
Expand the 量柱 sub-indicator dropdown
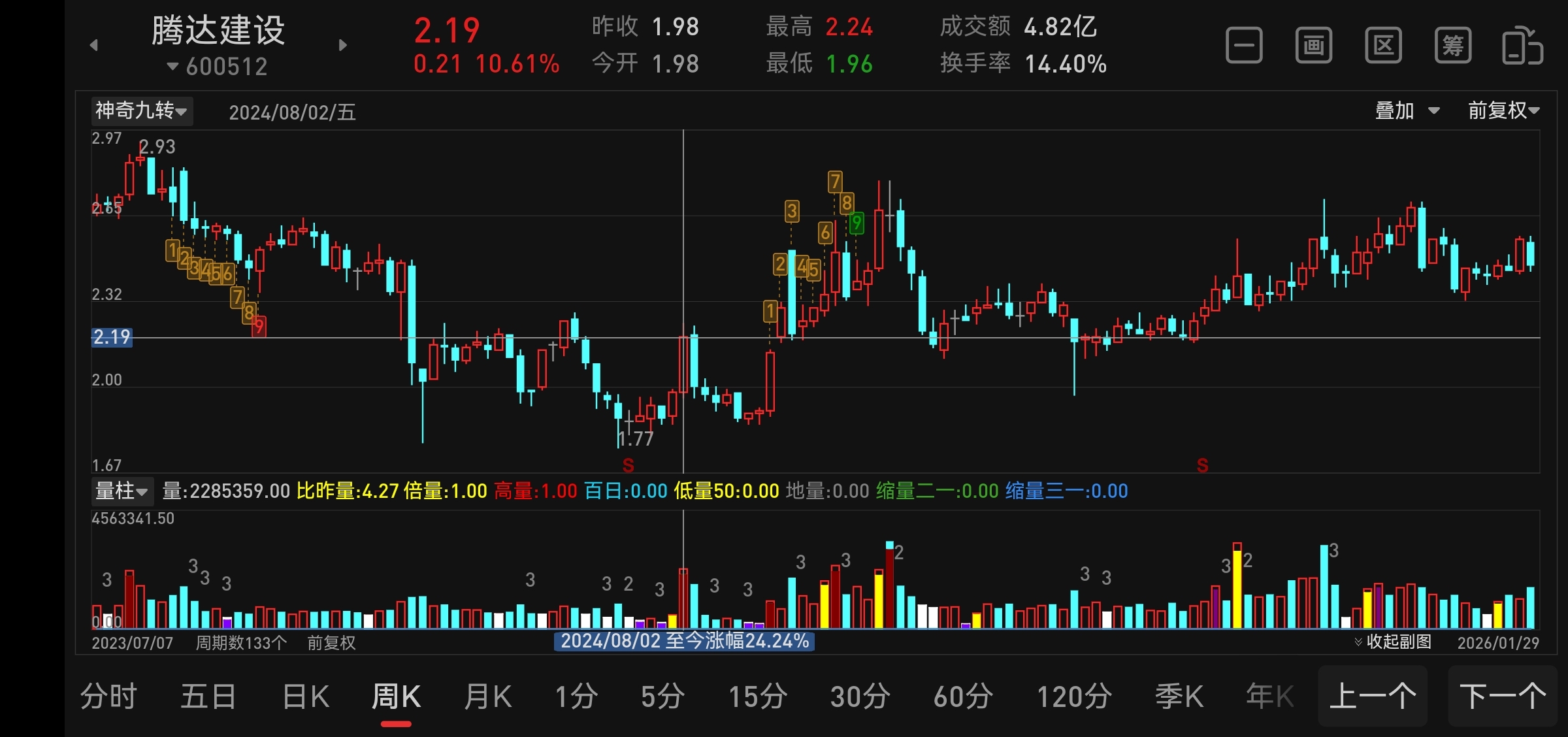coord(122,491)
